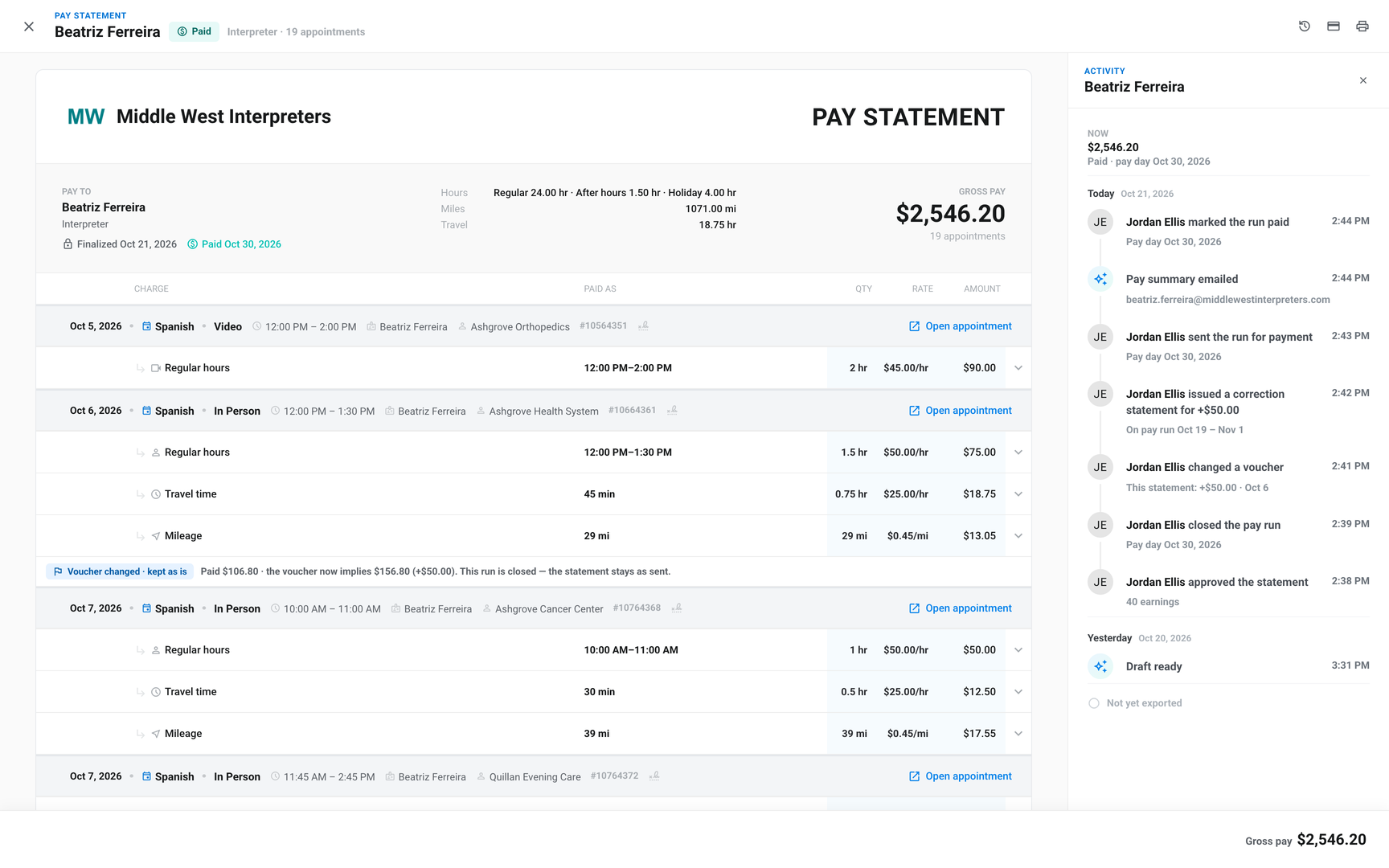
Task: Open appointment for Quillan Evening Care
Action: point(960,776)
